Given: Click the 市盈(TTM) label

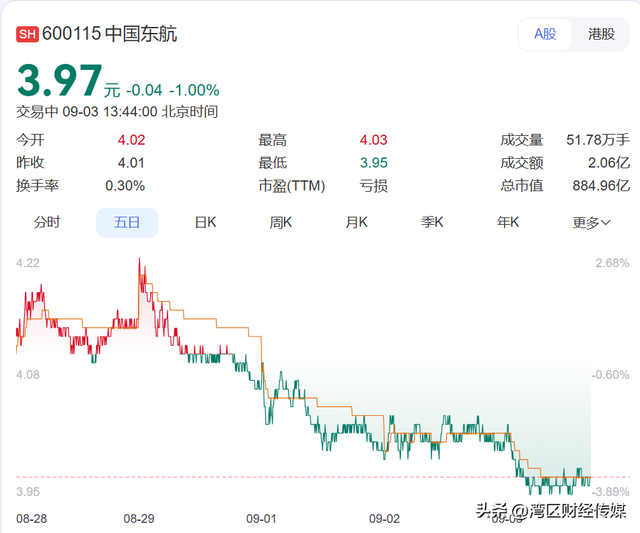Looking at the screenshot, I should pyautogui.click(x=291, y=186).
